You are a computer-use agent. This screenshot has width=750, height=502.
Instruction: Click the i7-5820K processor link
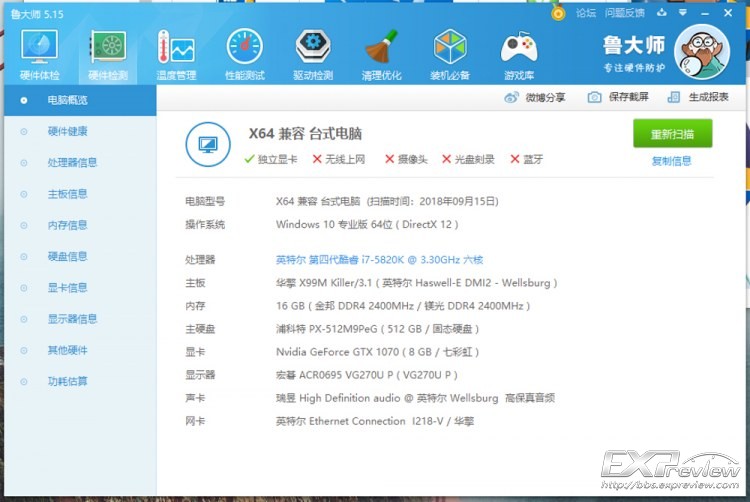tap(379, 260)
